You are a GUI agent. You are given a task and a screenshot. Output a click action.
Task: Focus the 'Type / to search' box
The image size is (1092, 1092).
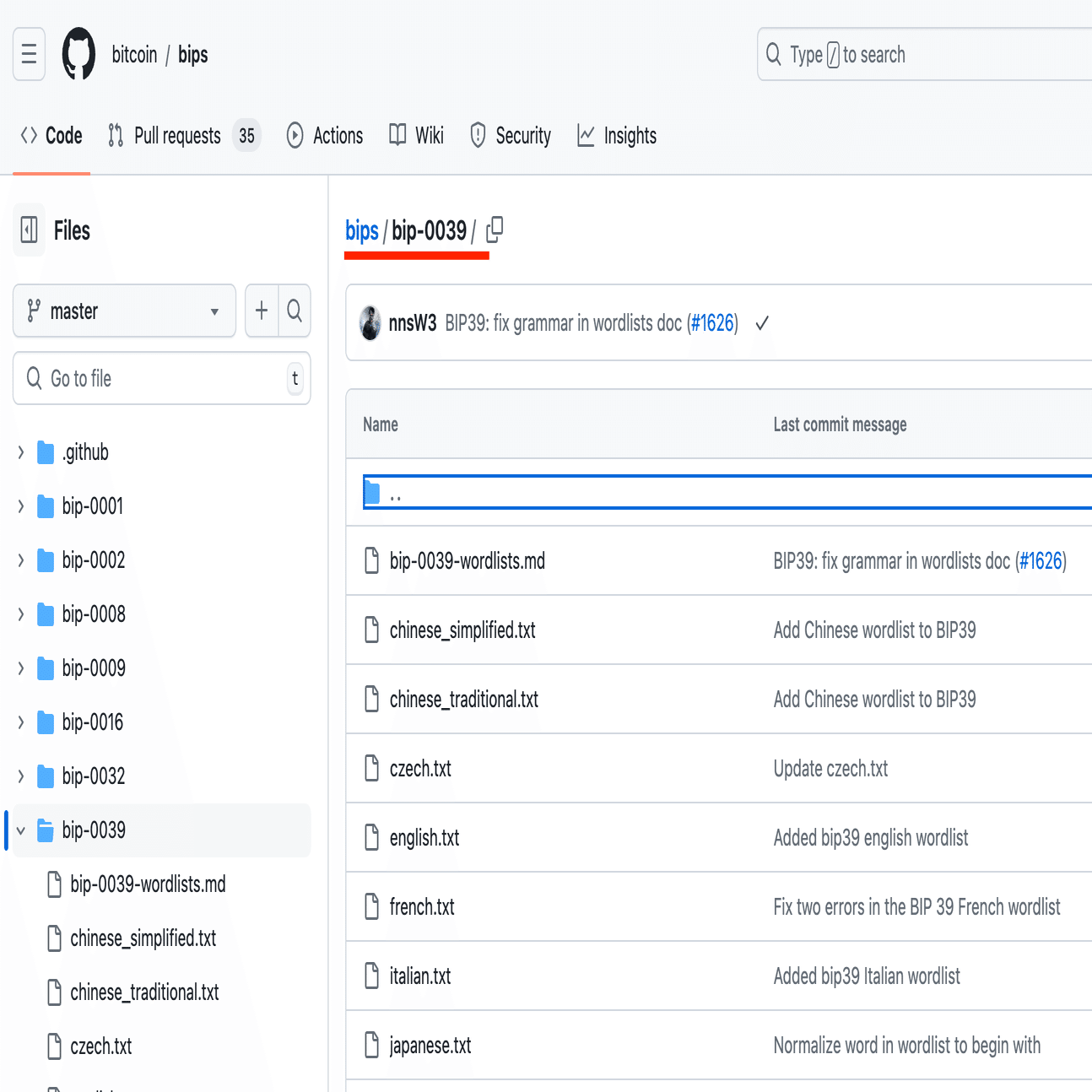click(x=924, y=55)
